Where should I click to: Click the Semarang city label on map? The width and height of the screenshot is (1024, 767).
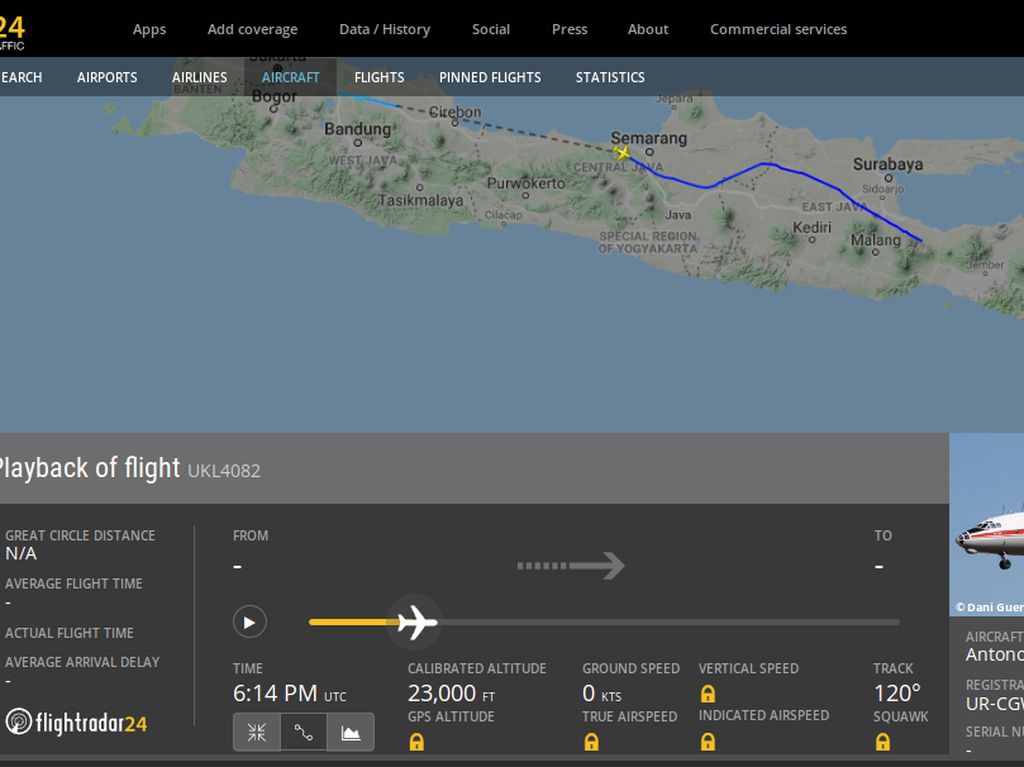(x=648, y=138)
